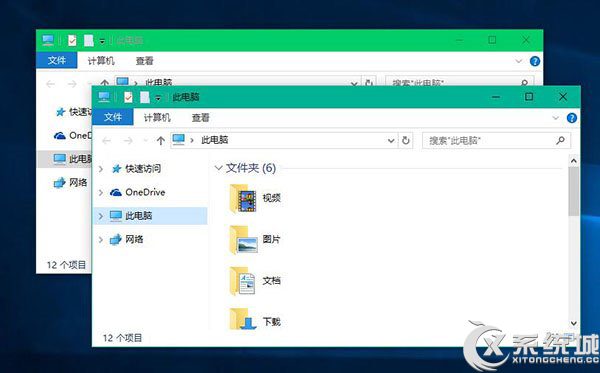
Task: Expand the ribbon chevron in back window
Action: pyautogui.click(x=518, y=61)
